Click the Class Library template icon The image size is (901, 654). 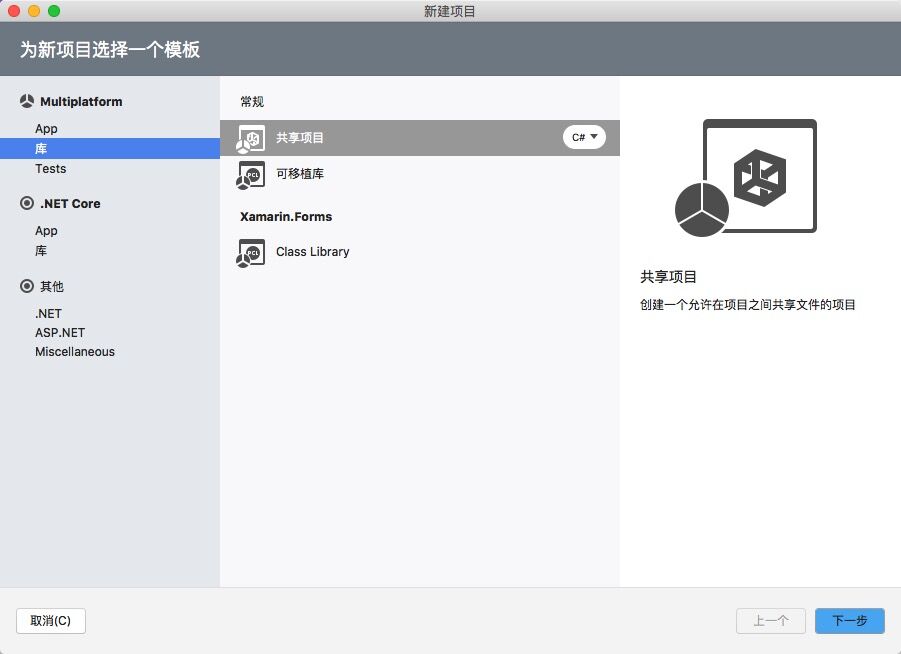click(251, 253)
